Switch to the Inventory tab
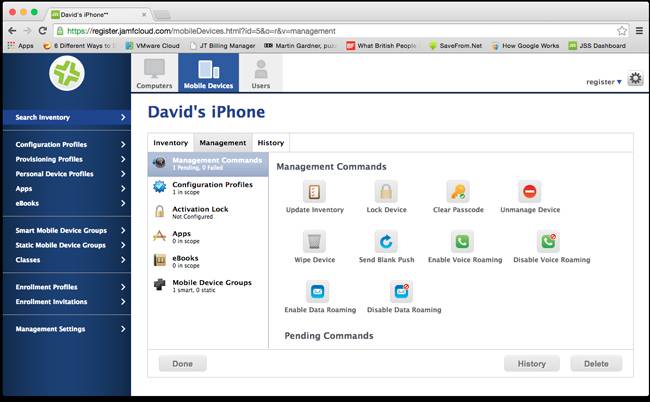 pyautogui.click(x=170, y=143)
